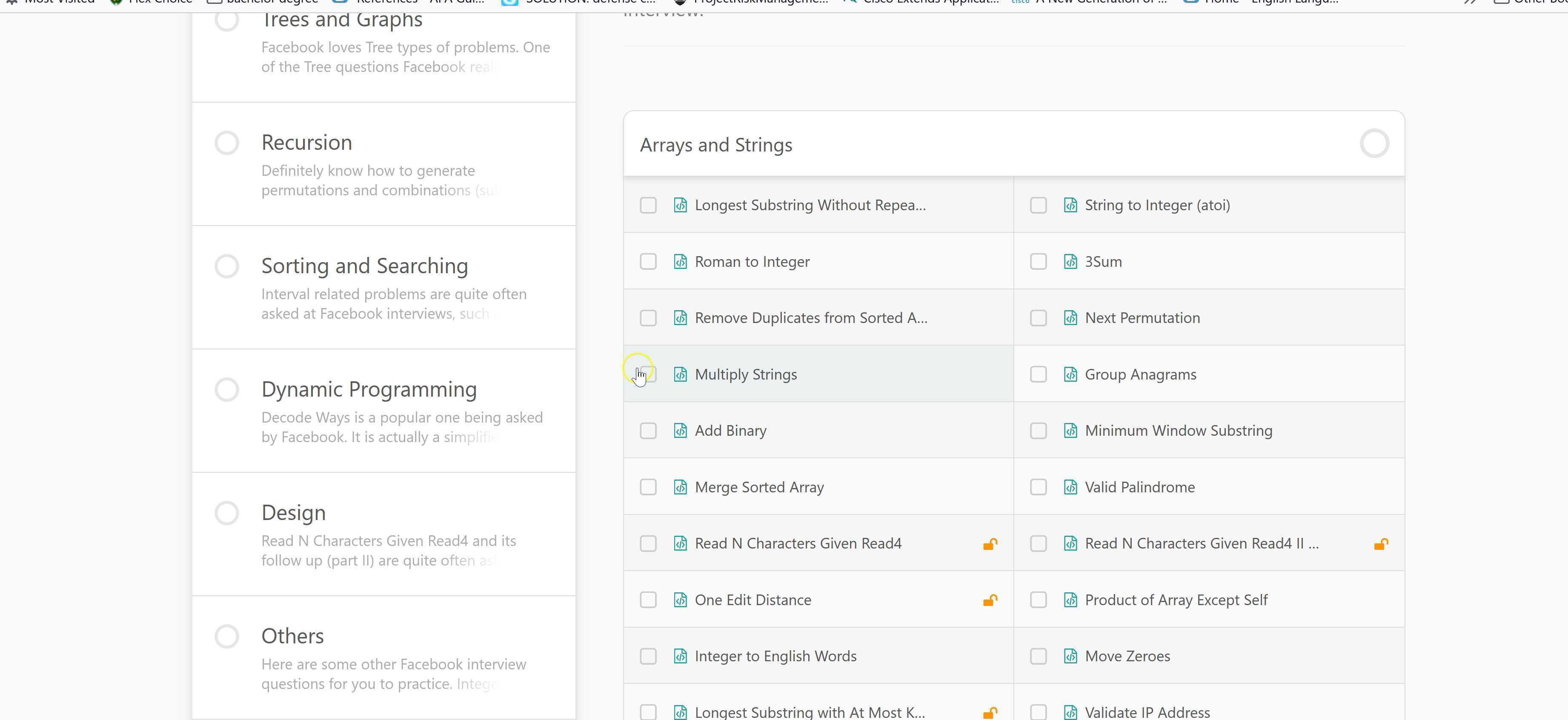Mark Minimum Window Substring as done
The height and width of the screenshot is (720, 1568).
1039,431
